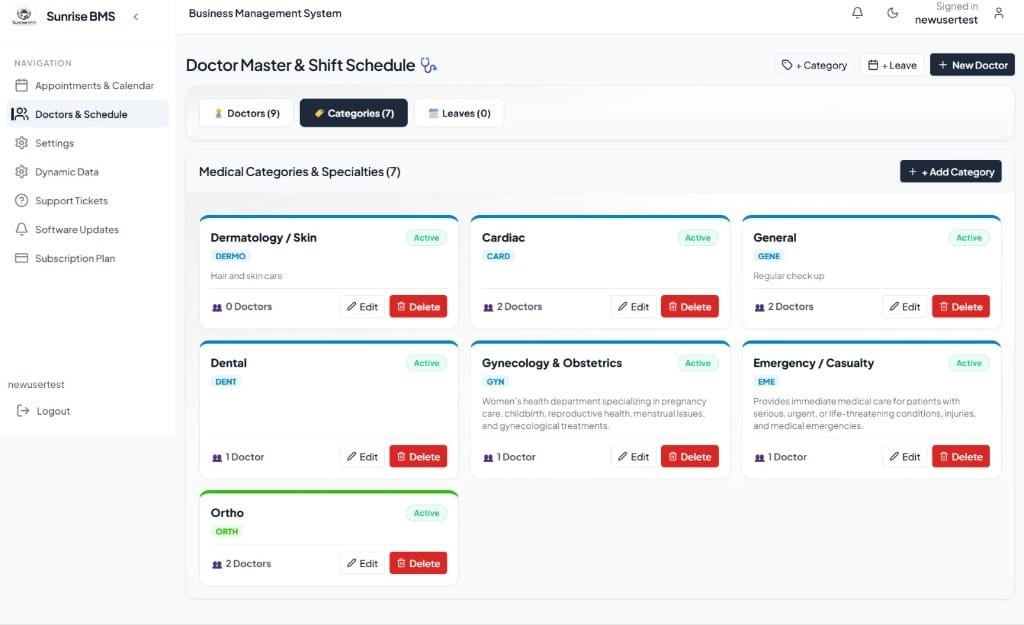
Task: Delete the Cardiac category
Action: [x=690, y=307]
